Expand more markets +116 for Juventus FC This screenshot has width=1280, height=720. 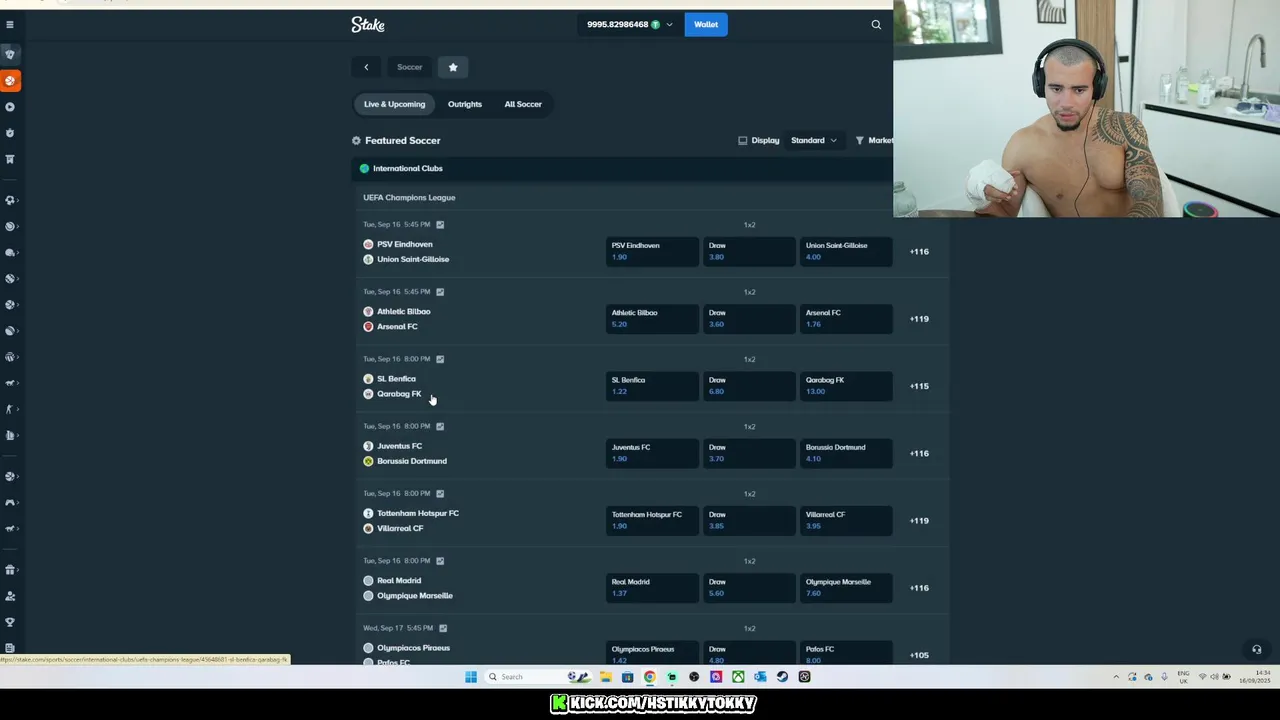pyautogui.click(x=919, y=454)
